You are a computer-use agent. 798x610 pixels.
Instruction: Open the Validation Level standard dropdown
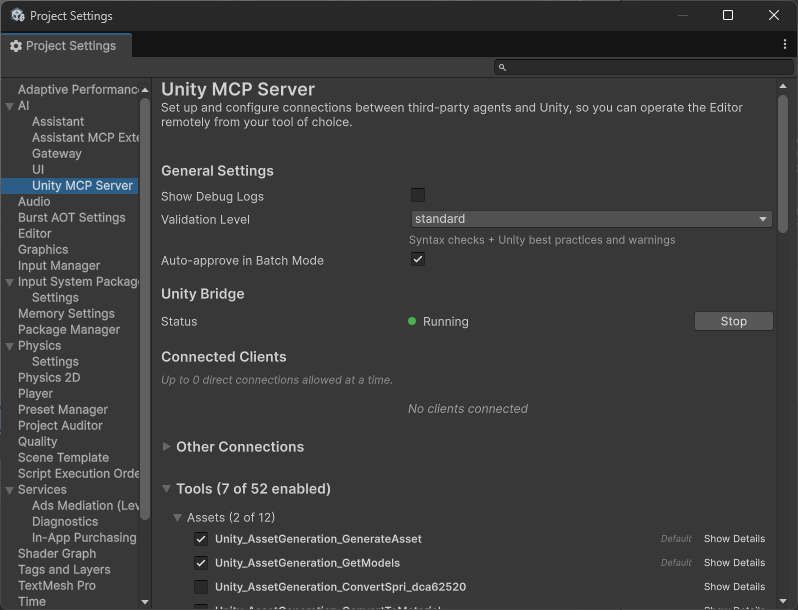click(x=591, y=219)
